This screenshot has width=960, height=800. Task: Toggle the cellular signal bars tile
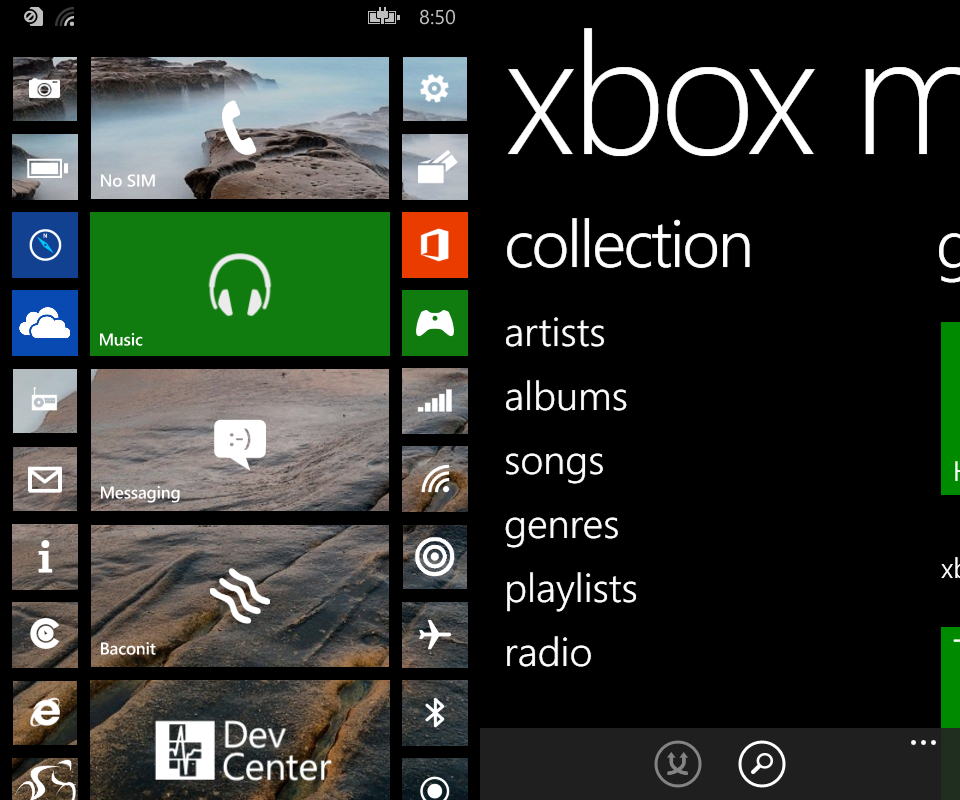pyautogui.click(x=435, y=401)
